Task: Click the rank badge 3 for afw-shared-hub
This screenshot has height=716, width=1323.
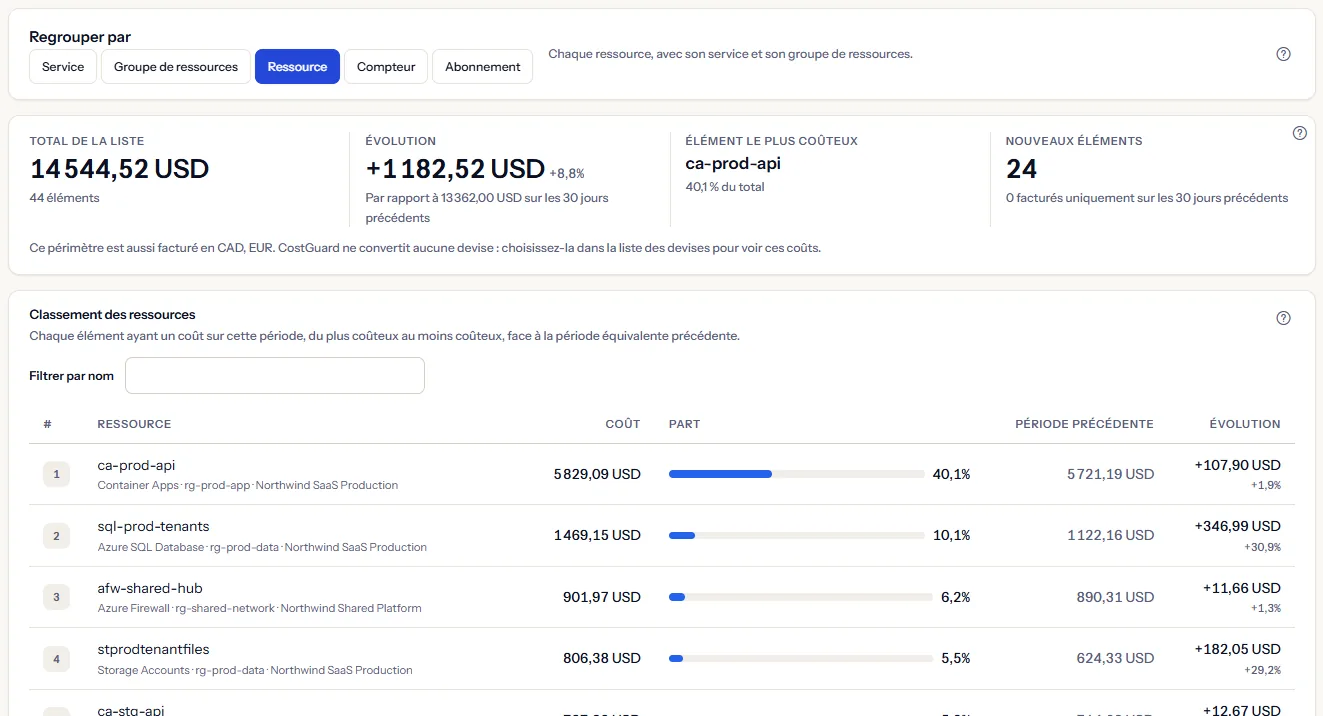Action: [x=56, y=598]
